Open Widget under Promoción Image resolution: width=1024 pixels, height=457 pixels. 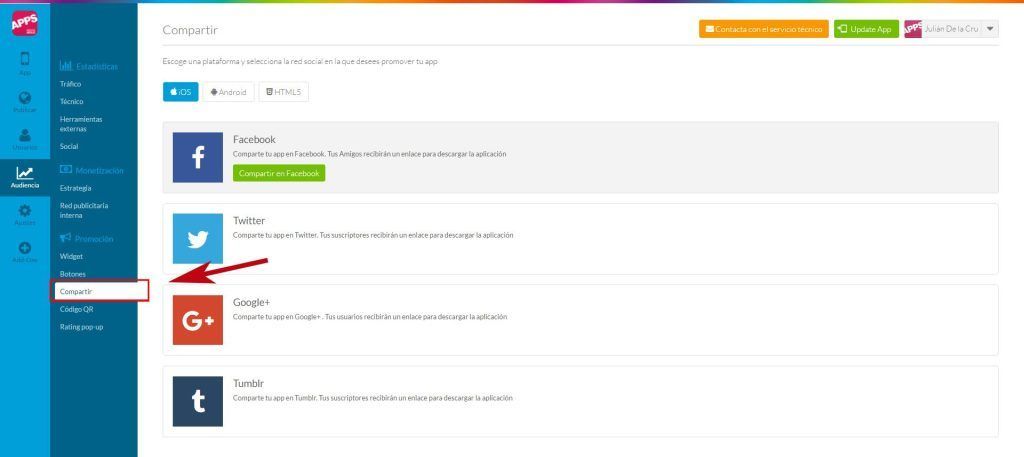point(71,257)
